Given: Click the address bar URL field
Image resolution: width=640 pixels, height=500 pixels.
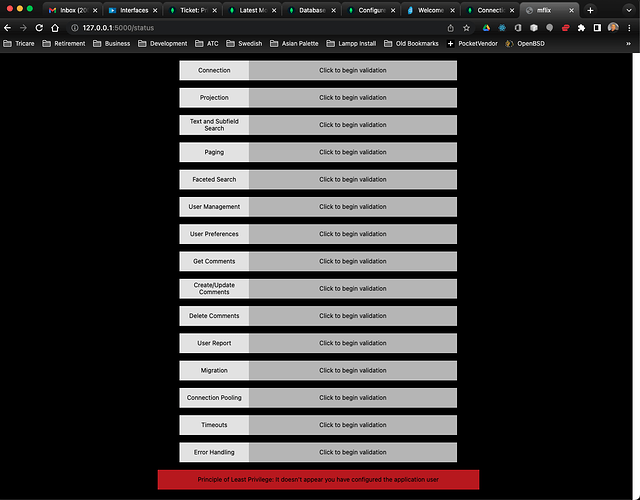Looking at the screenshot, I should coord(257,28).
